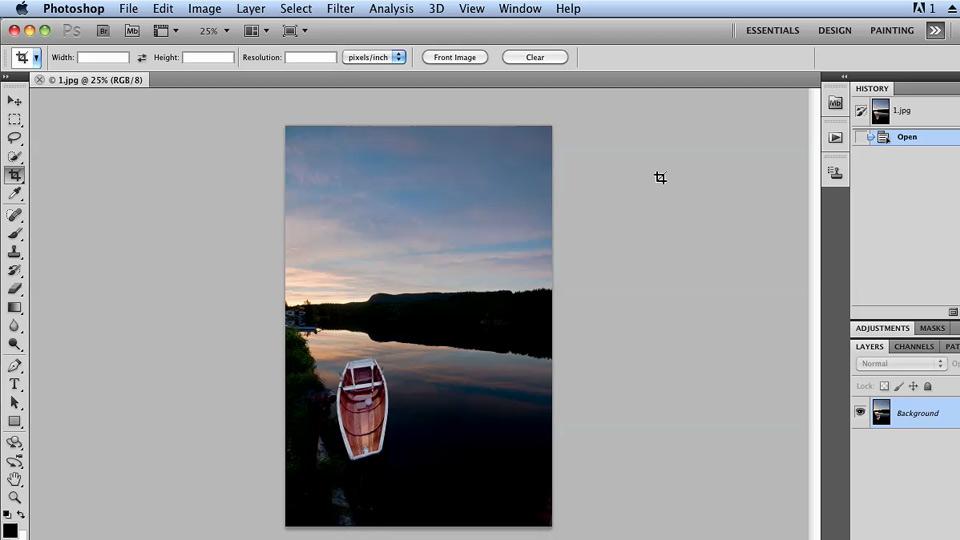The image size is (960, 540).
Task: Set history brush source for 1.jpg snapshot
Action: [x=861, y=111]
